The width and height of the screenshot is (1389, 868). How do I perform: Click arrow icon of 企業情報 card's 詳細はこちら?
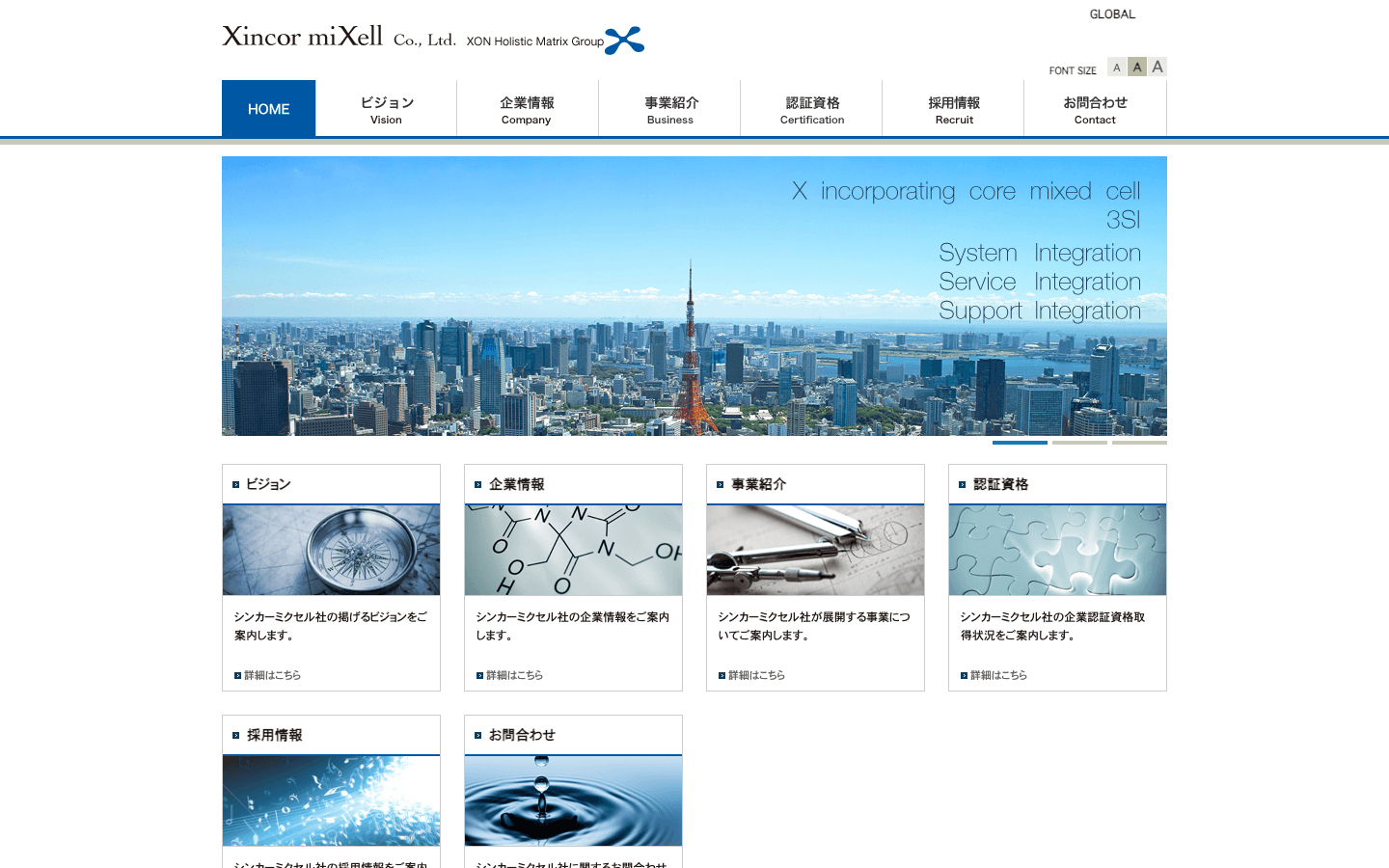pos(479,675)
